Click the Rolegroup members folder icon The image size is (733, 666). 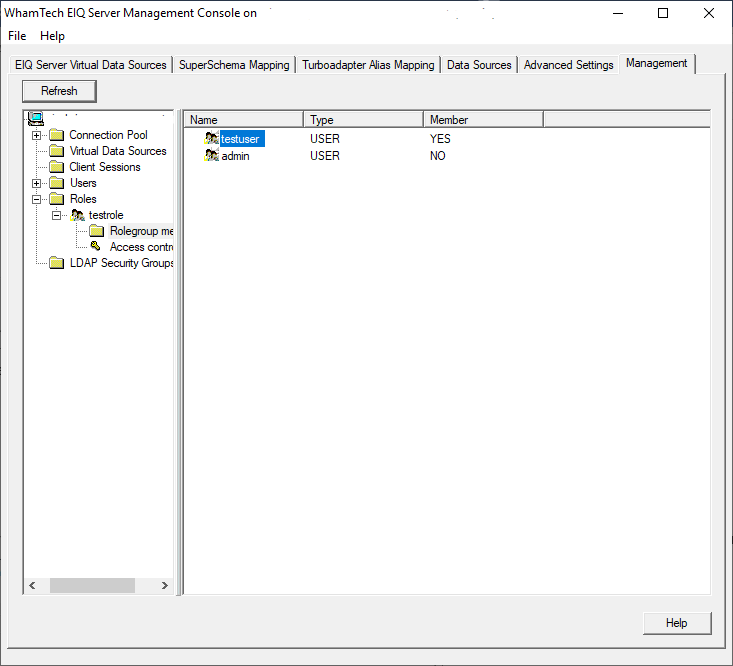pyautogui.click(x=96, y=231)
